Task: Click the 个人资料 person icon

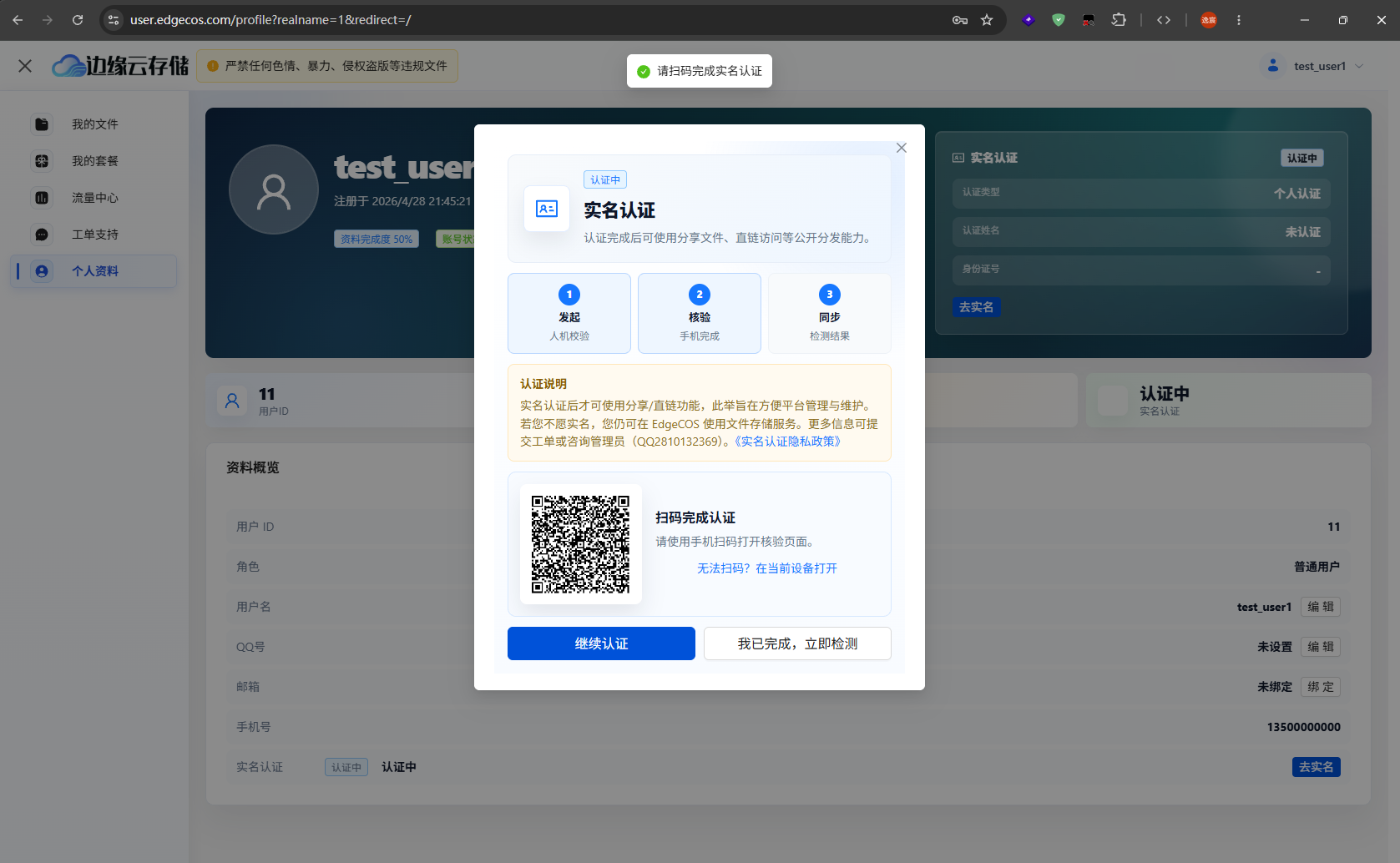Action: [42, 271]
